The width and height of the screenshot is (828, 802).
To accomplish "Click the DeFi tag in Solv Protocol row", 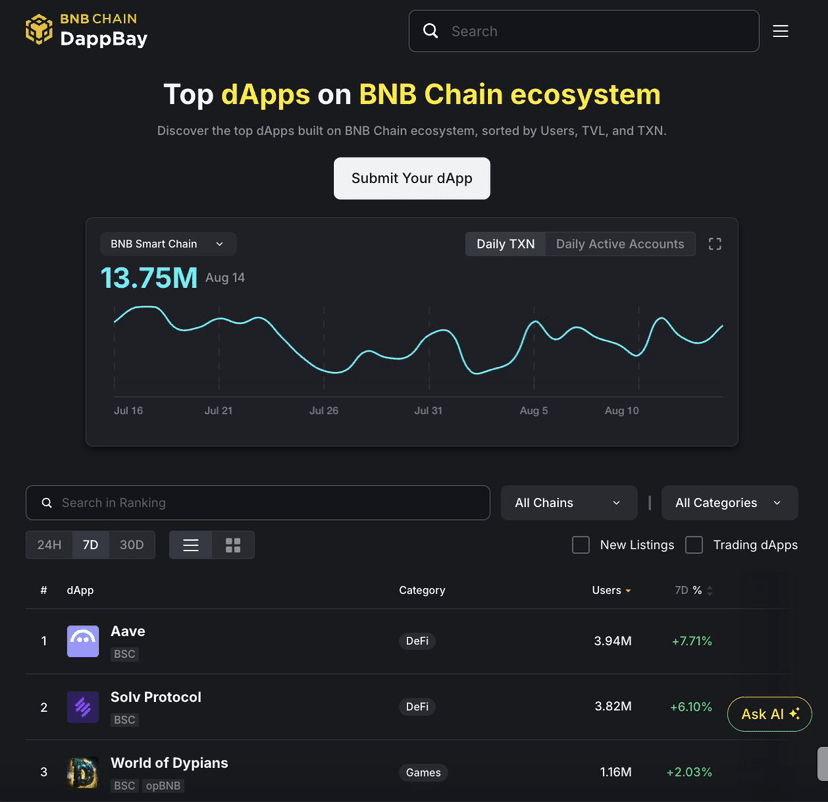I will 417,707.
